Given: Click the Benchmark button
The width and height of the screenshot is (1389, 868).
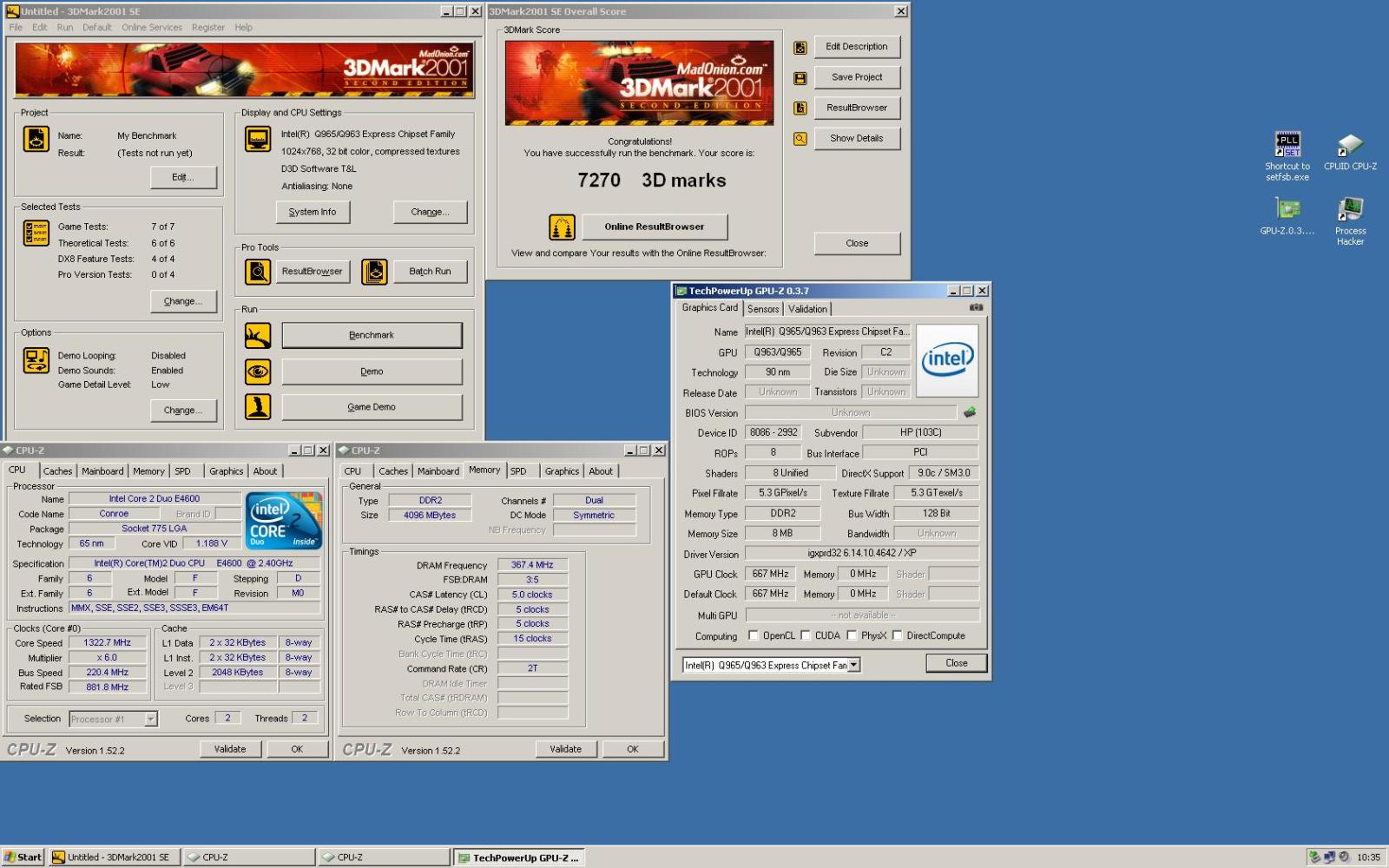Looking at the screenshot, I should pos(372,336).
